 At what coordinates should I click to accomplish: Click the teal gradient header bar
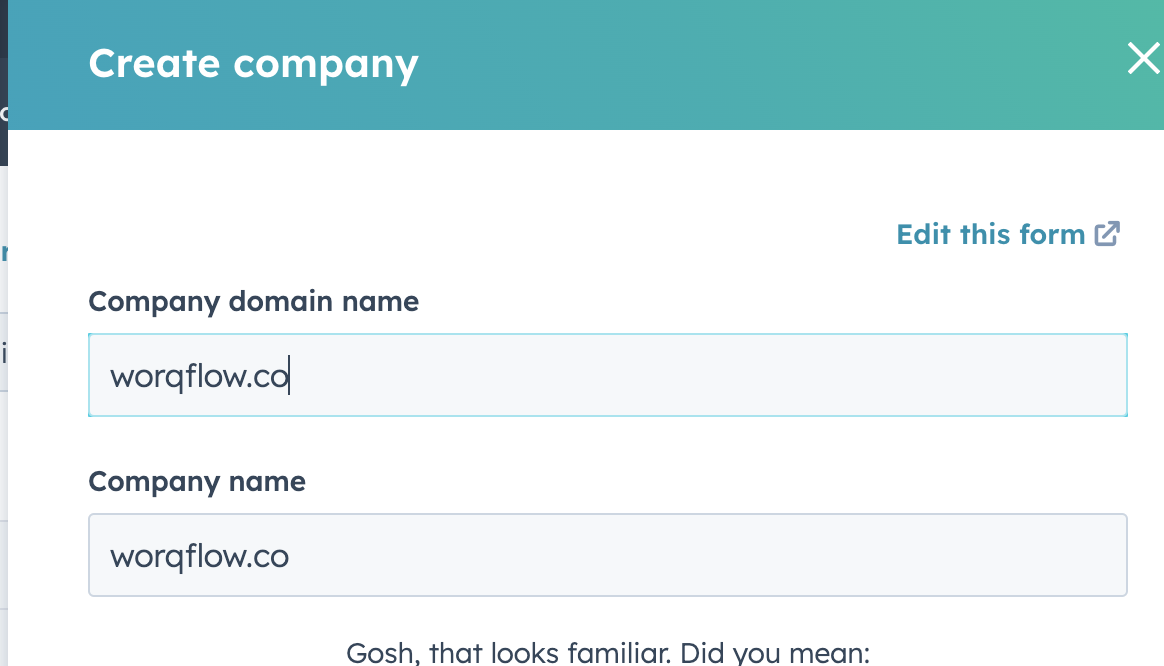coord(700,64)
